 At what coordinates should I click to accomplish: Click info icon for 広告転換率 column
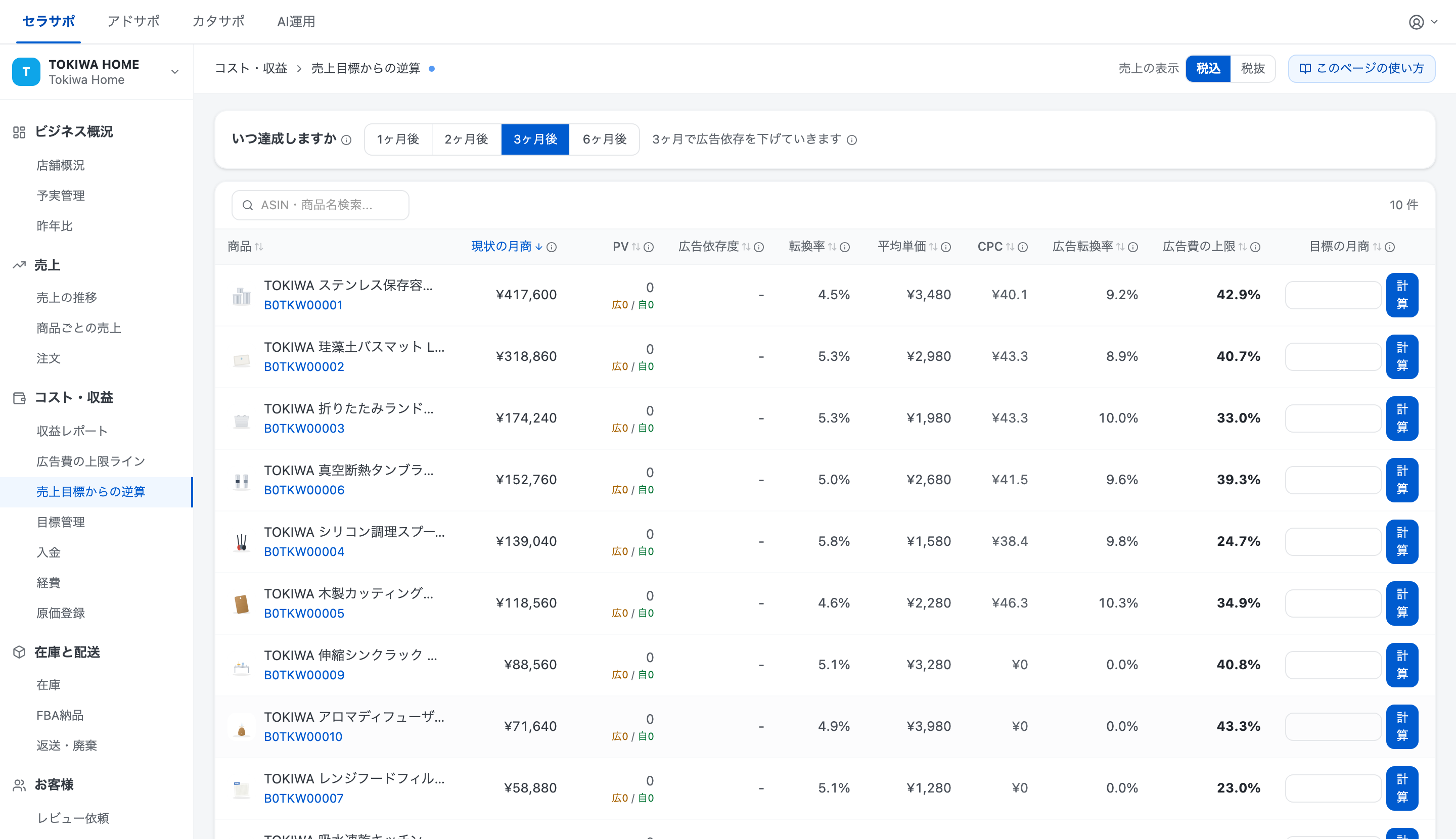[x=1132, y=247]
